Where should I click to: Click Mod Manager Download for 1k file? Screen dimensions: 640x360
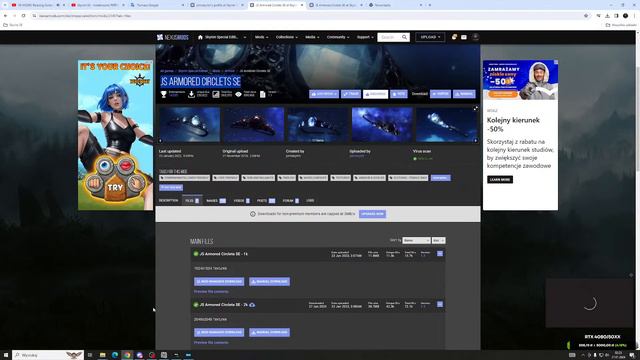[219, 282]
